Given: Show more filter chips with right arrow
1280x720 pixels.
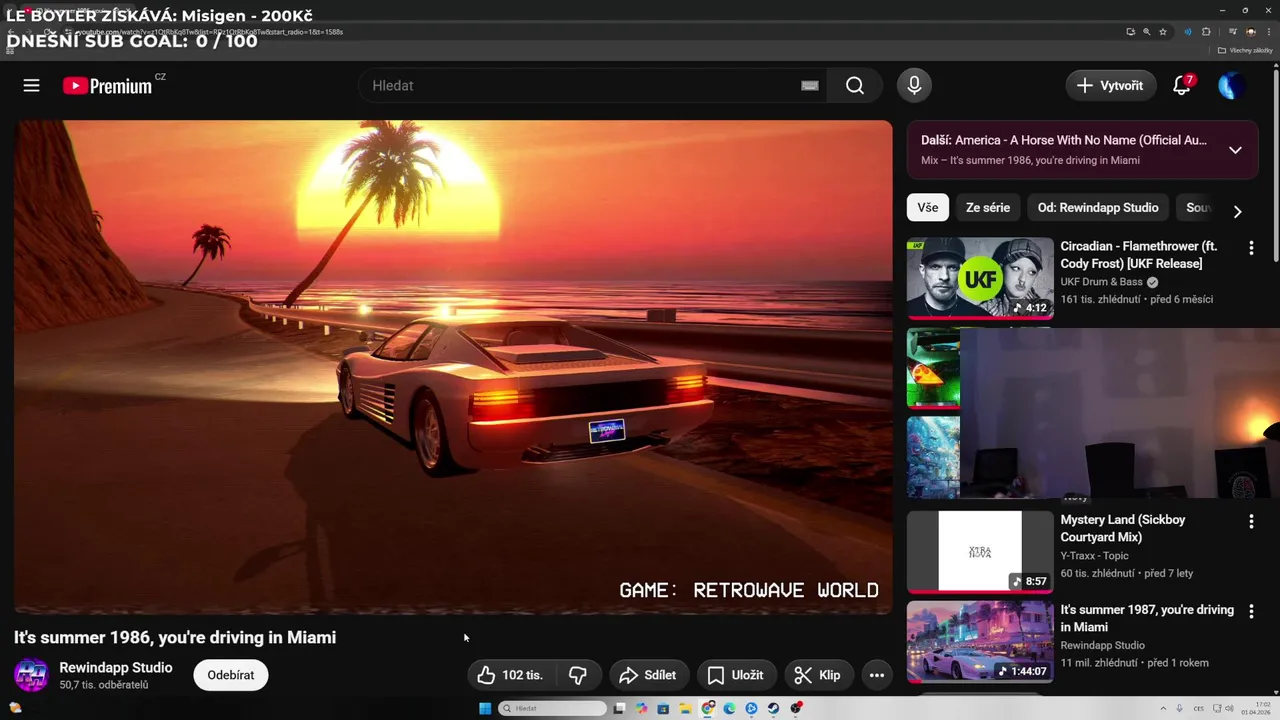Looking at the screenshot, I should tap(1237, 211).
